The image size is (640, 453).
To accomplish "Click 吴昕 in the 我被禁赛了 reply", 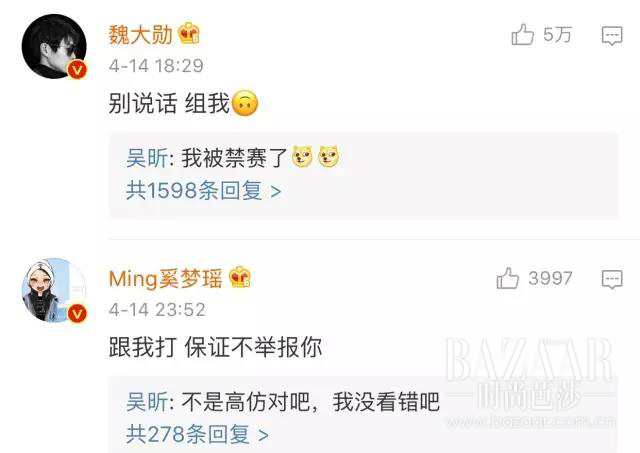I will coord(147,158).
